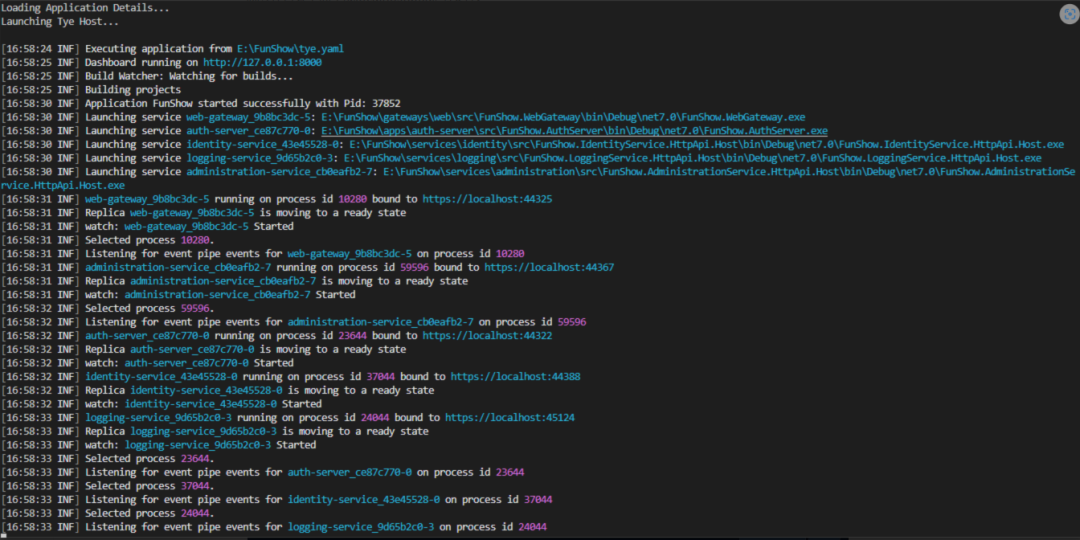Open the https://localhost:44367 administration-service URL
This screenshot has width=1080, height=540.
point(549,267)
